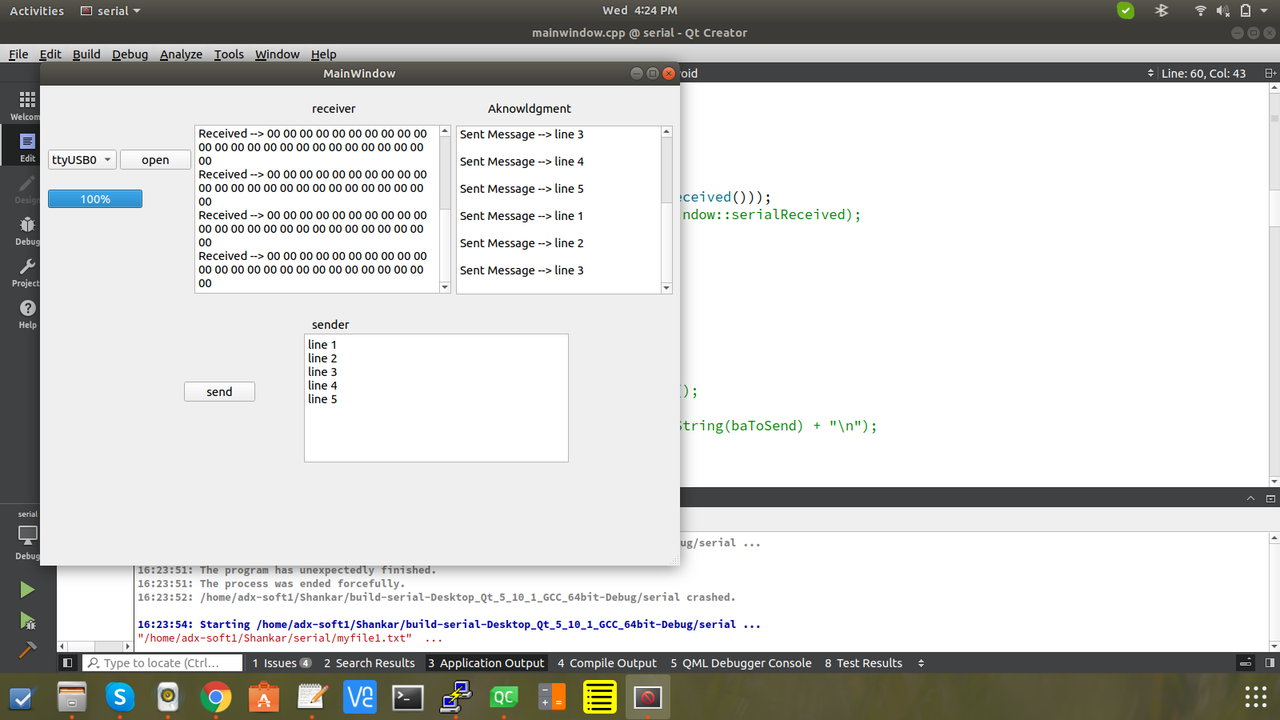Screen dimensions: 1280x720
Task: Open Qt Creator QC icon in dock
Action: click(504, 697)
